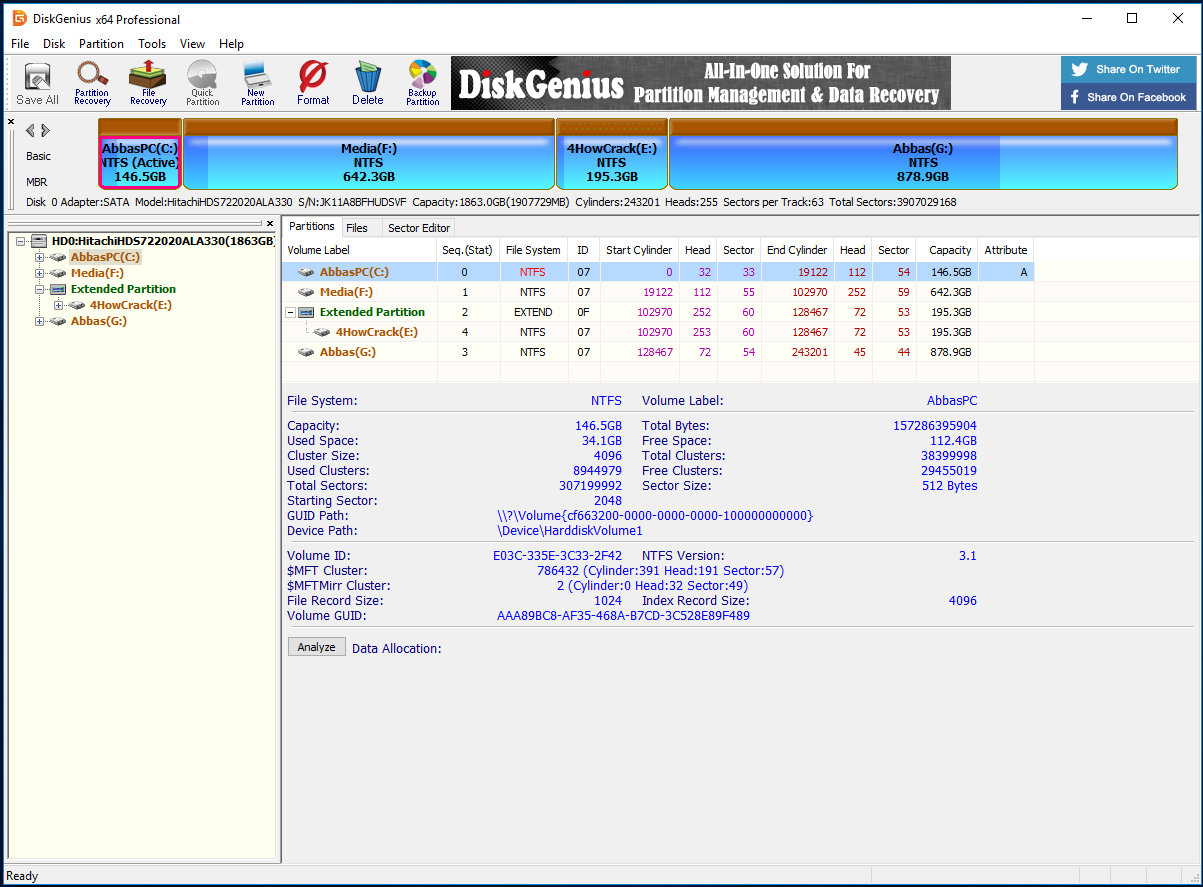Click the File System column header
1203x887 pixels.
coord(533,250)
